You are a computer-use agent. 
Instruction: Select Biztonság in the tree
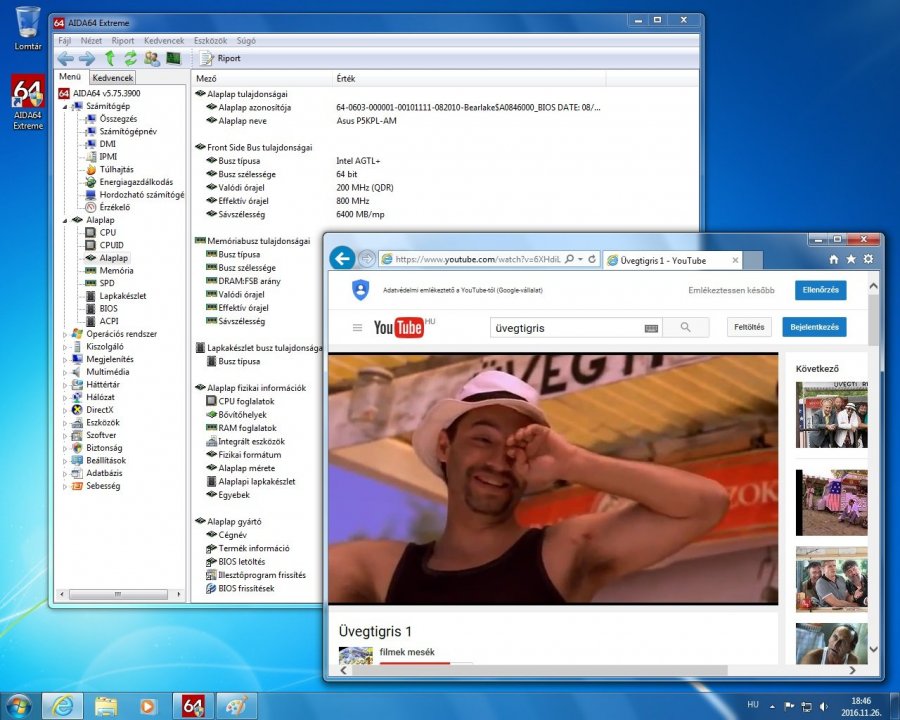[x=104, y=448]
